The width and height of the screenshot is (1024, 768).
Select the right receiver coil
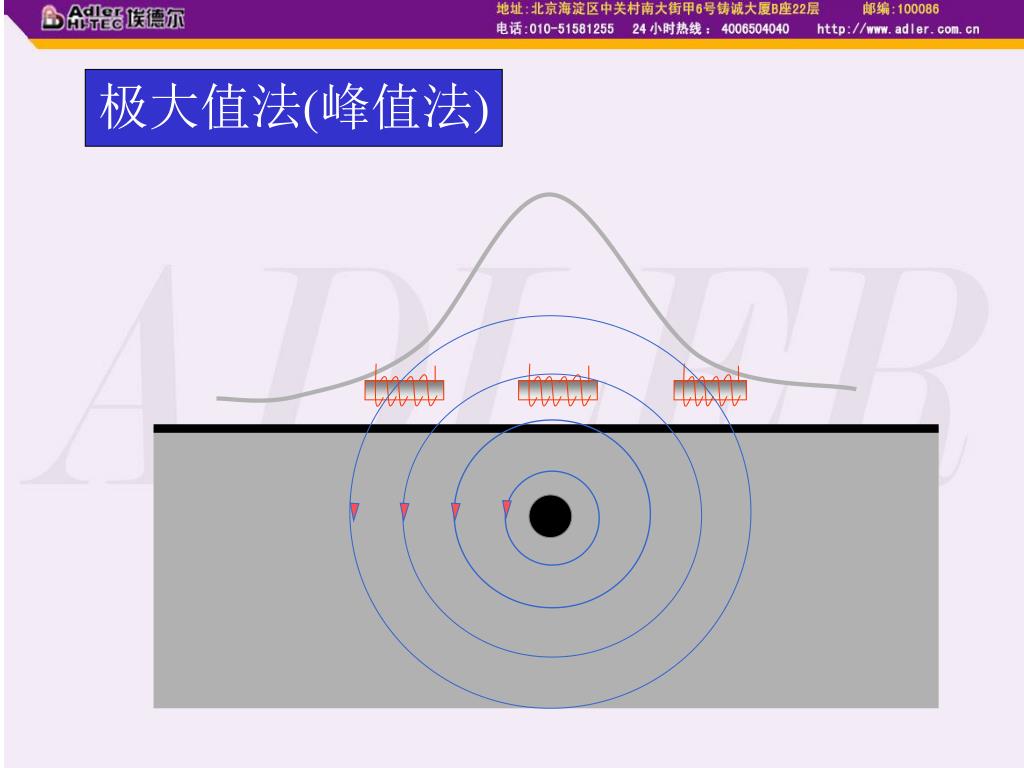[x=710, y=388]
